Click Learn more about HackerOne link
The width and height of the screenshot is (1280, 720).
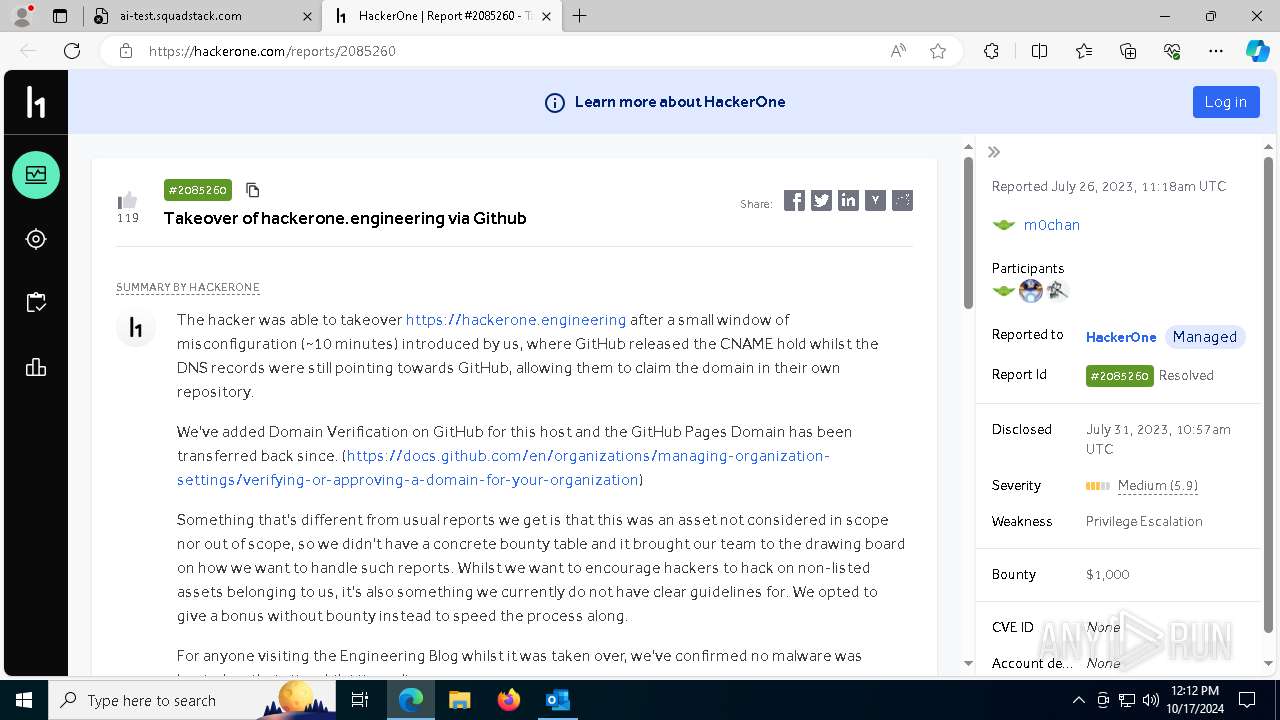pos(680,102)
